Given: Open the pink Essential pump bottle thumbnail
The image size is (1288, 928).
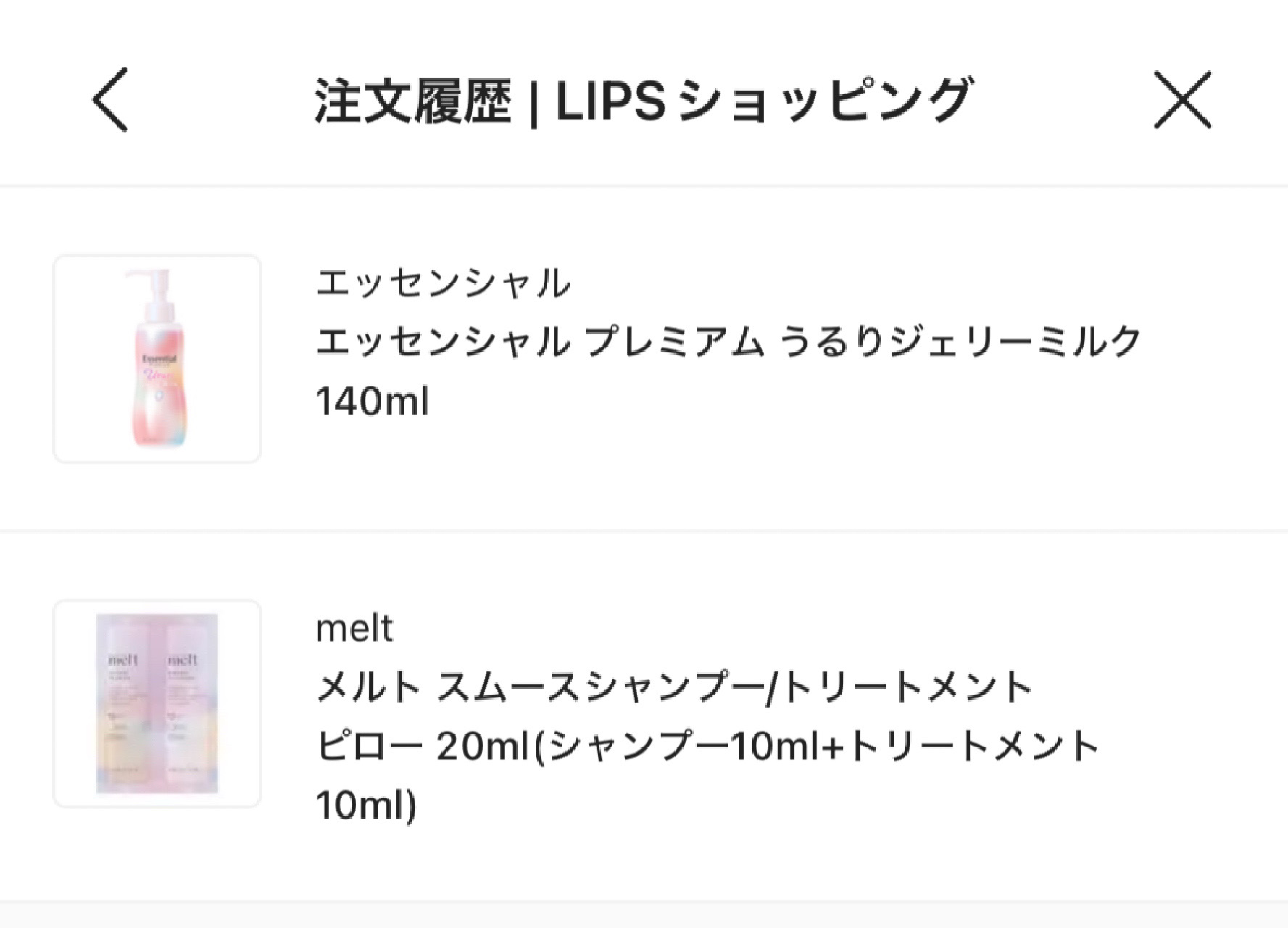Looking at the screenshot, I should pyautogui.click(x=157, y=359).
